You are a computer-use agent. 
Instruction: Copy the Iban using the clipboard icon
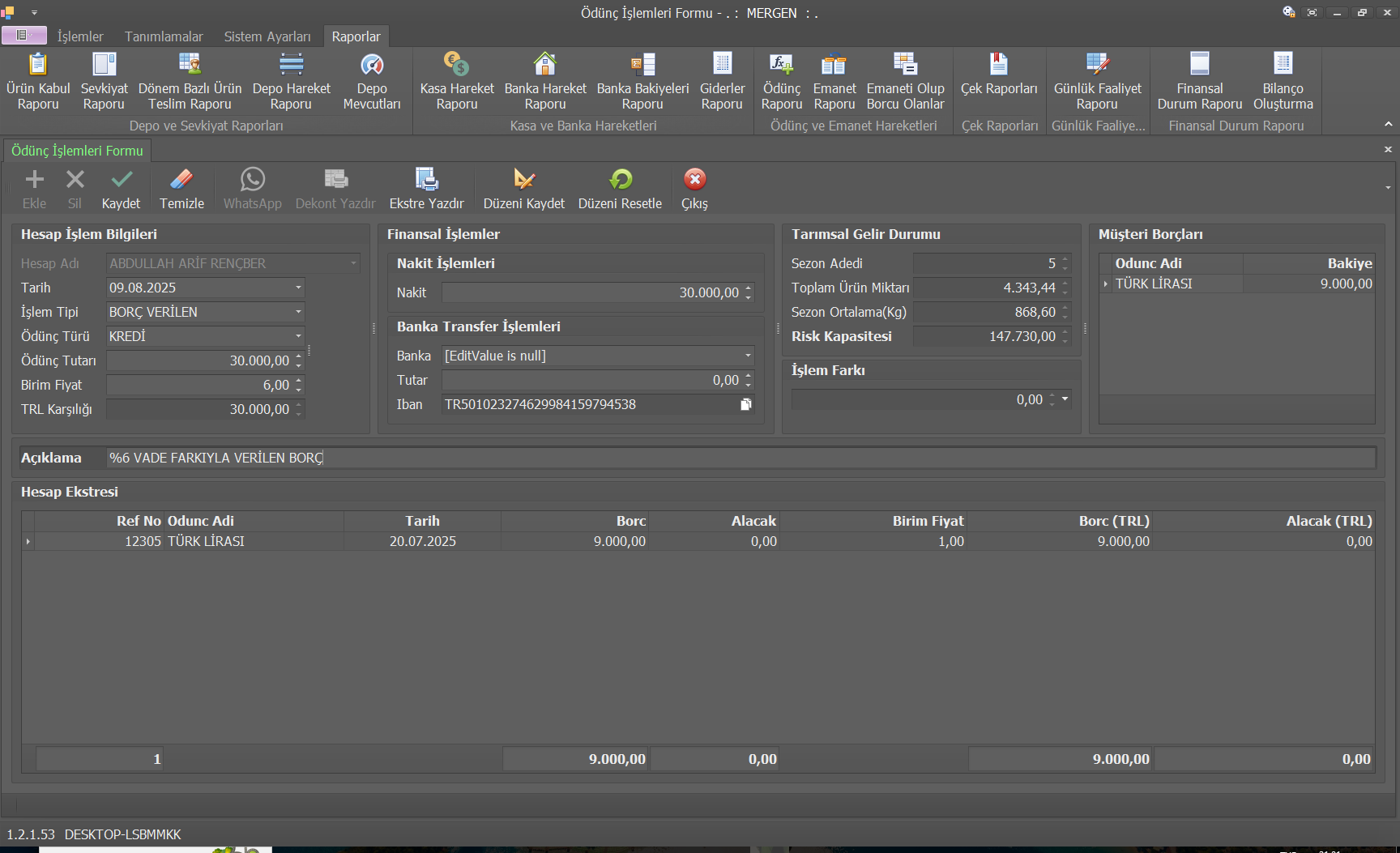[746, 404]
